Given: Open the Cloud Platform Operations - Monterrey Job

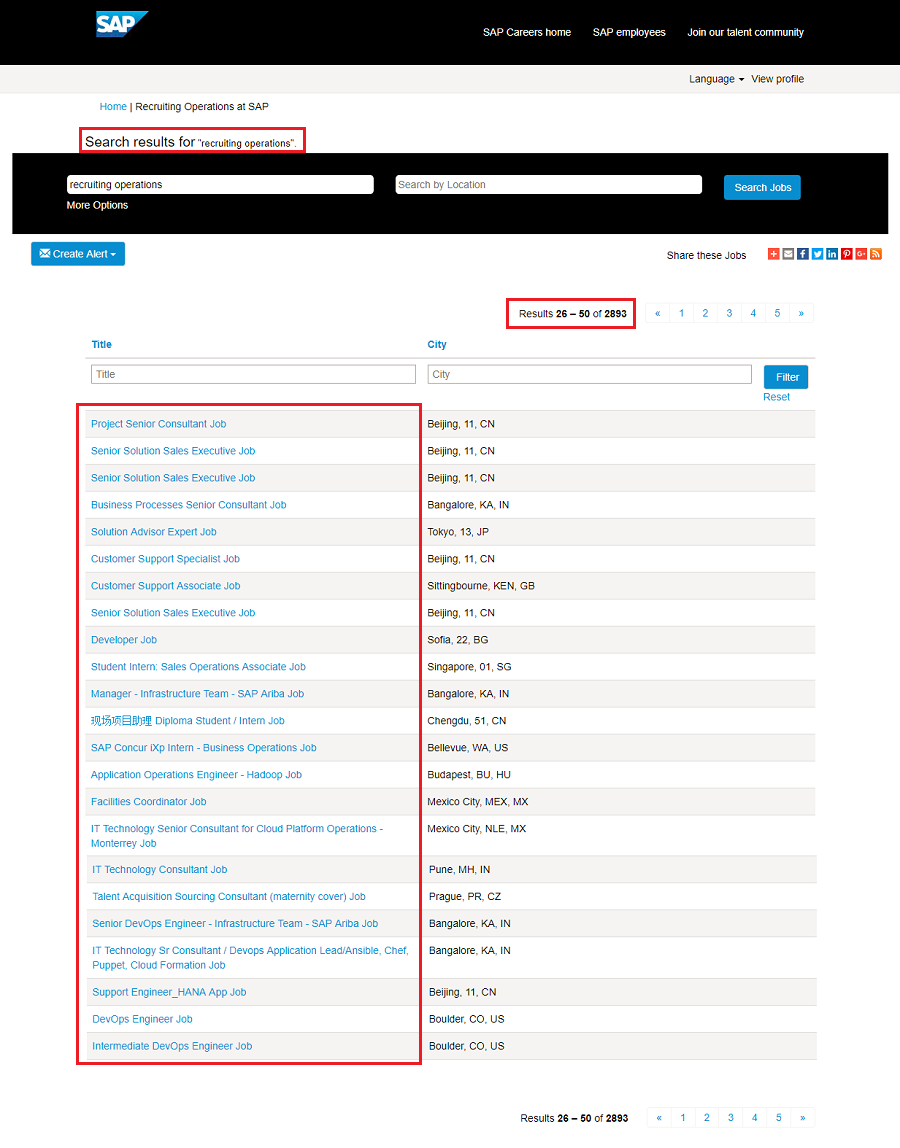Looking at the screenshot, I should [237, 836].
